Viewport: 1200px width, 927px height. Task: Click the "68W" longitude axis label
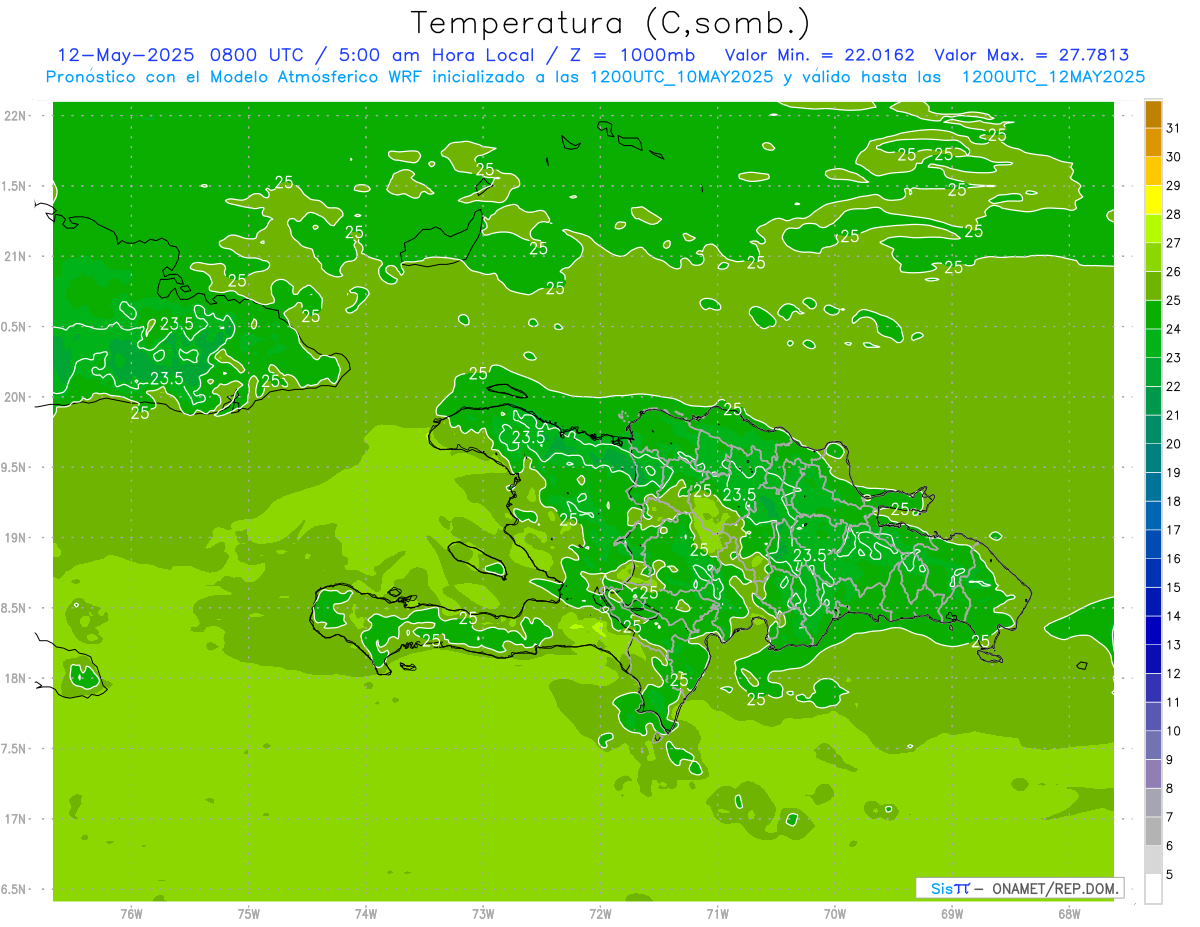pos(1069,914)
